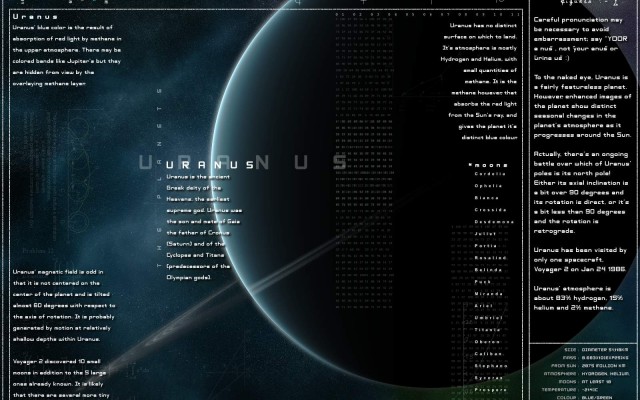This screenshot has width=640, height=400.
Task: Click the "moons" list heading
Action: [x=488, y=165]
